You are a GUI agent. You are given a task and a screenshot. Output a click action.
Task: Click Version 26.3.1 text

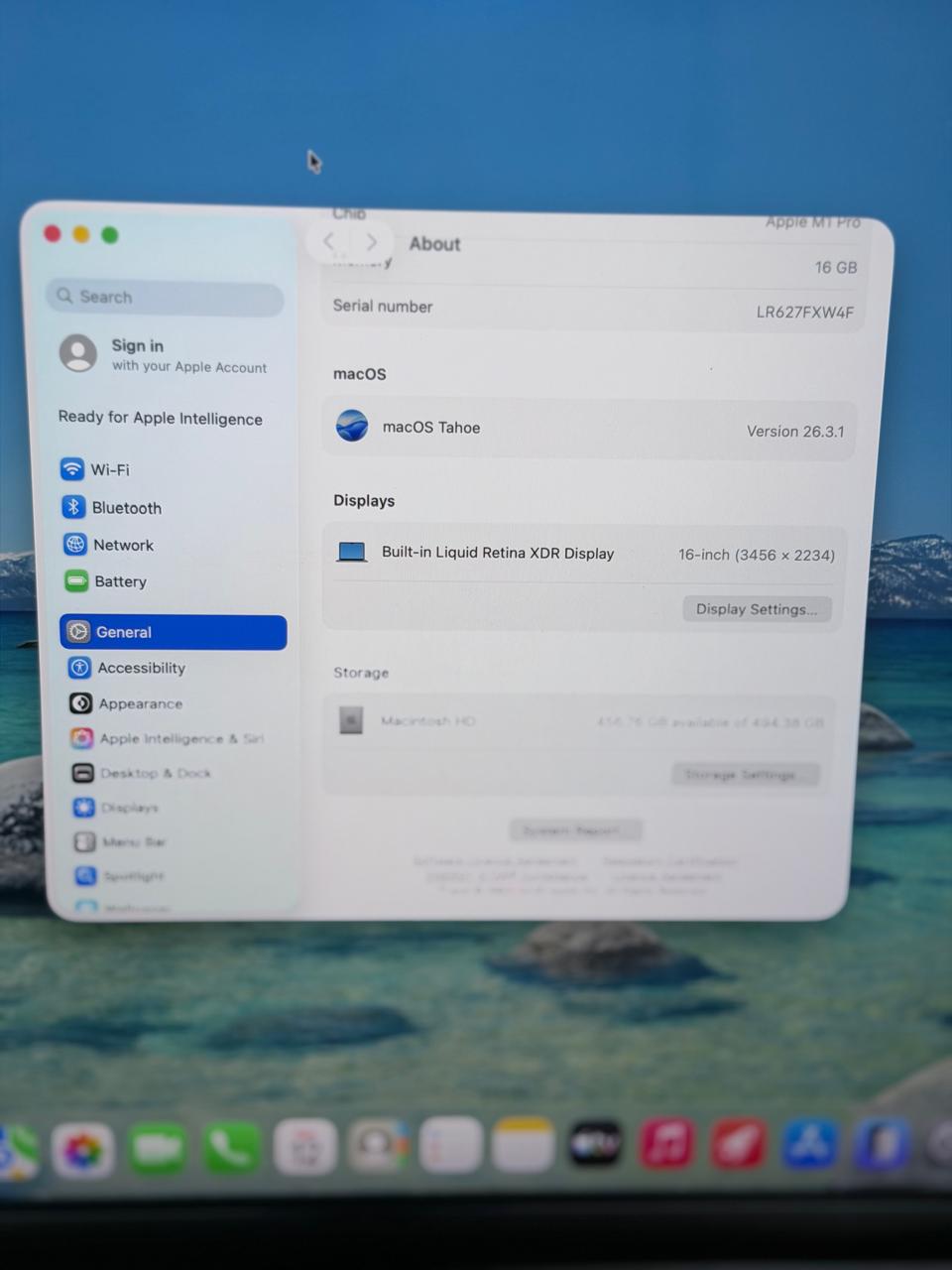795,432
